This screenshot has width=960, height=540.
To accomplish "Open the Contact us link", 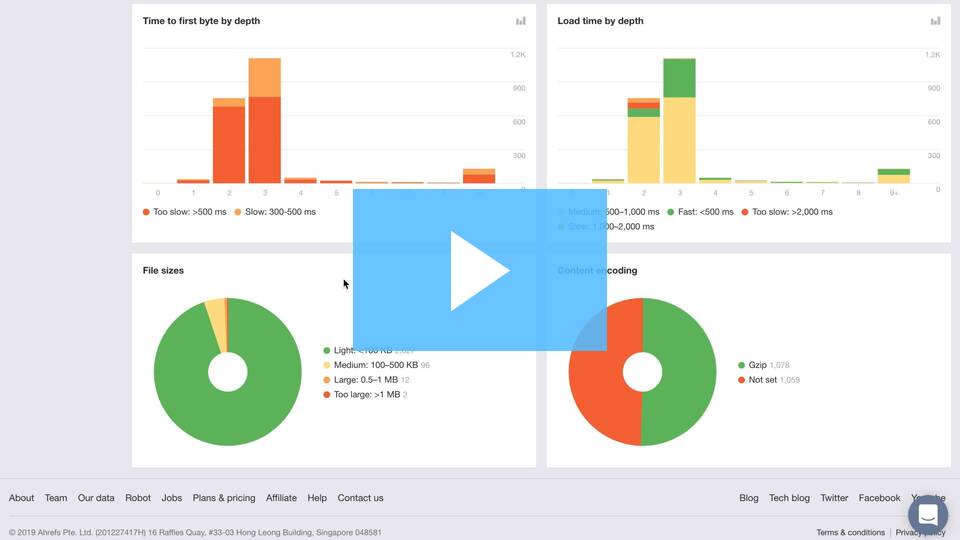I will coord(360,498).
